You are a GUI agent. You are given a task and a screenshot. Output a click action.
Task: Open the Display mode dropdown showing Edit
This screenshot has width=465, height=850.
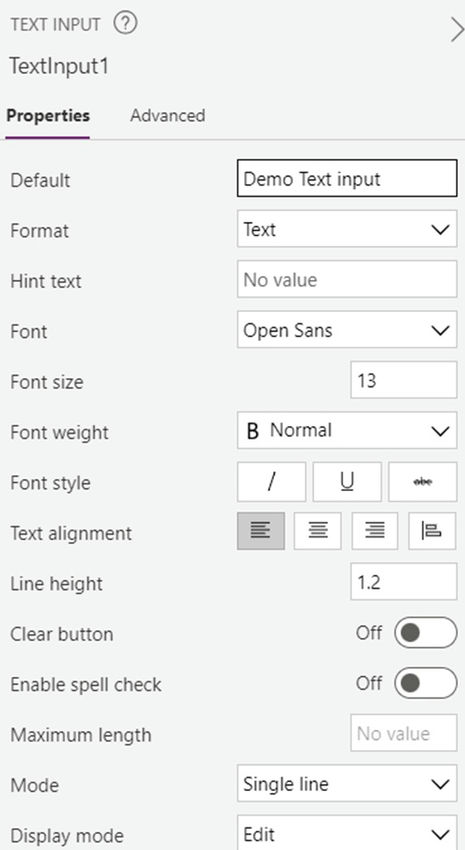click(347, 833)
